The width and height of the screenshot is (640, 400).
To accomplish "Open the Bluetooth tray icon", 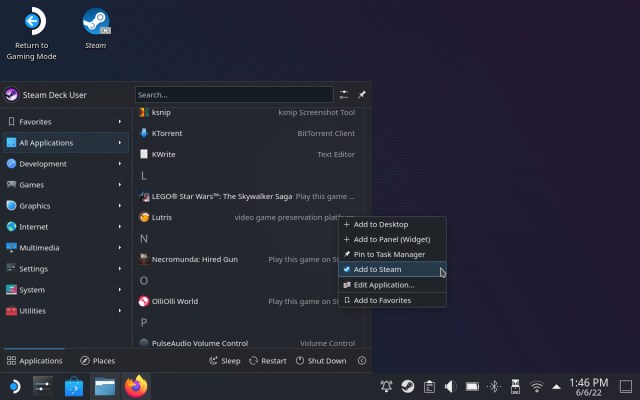I will click(x=494, y=386).
